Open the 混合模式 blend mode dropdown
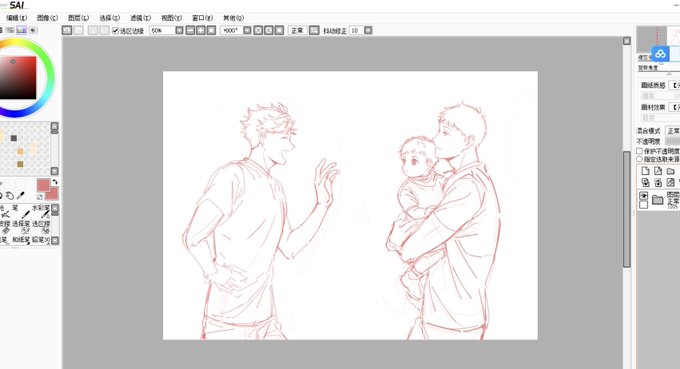680x369 pixels. click(673, 131)
